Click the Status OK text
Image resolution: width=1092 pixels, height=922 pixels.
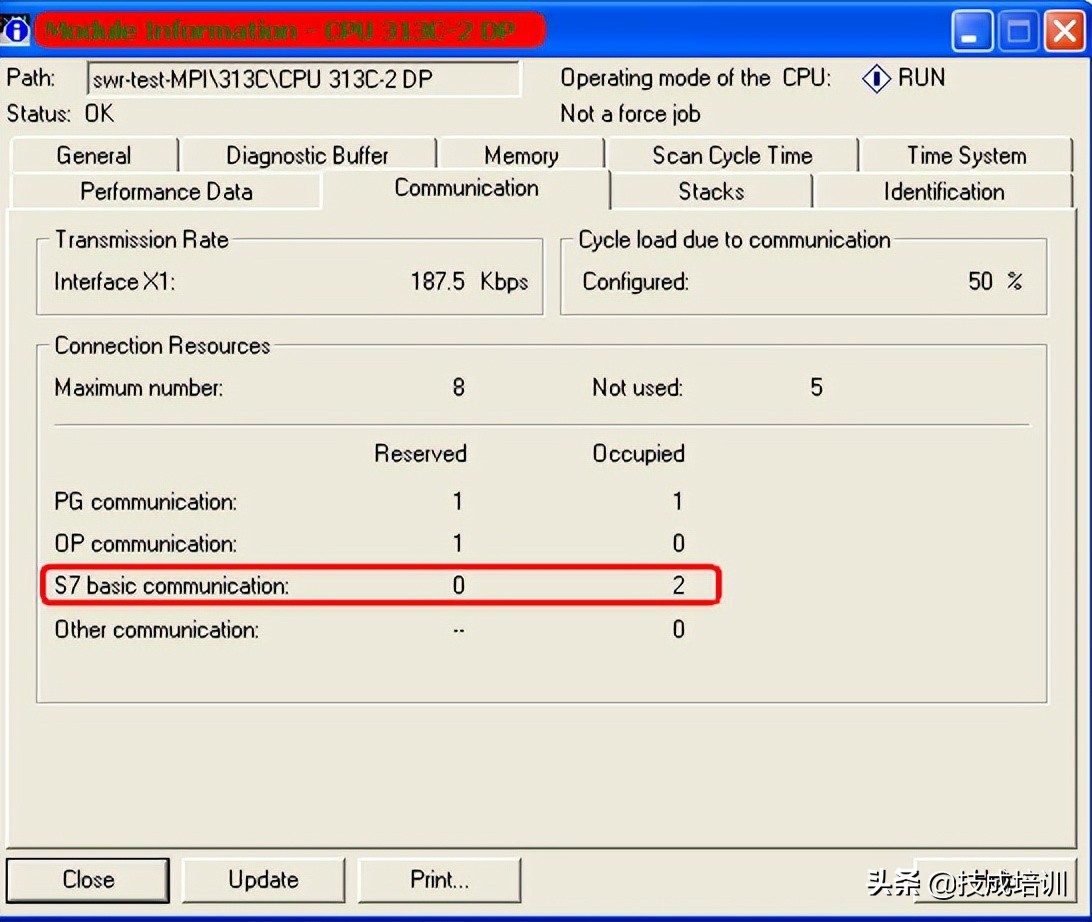click(60, 114)
